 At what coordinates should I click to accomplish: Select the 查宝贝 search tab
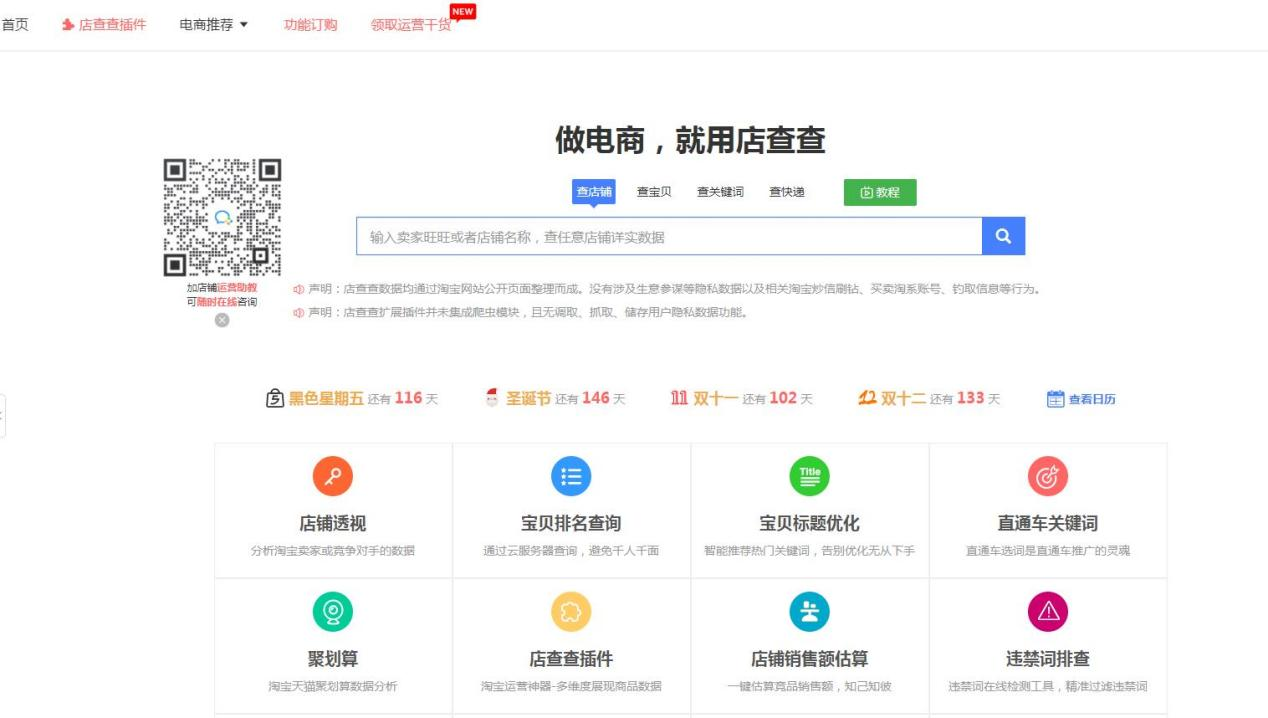(x=654, y=192)
